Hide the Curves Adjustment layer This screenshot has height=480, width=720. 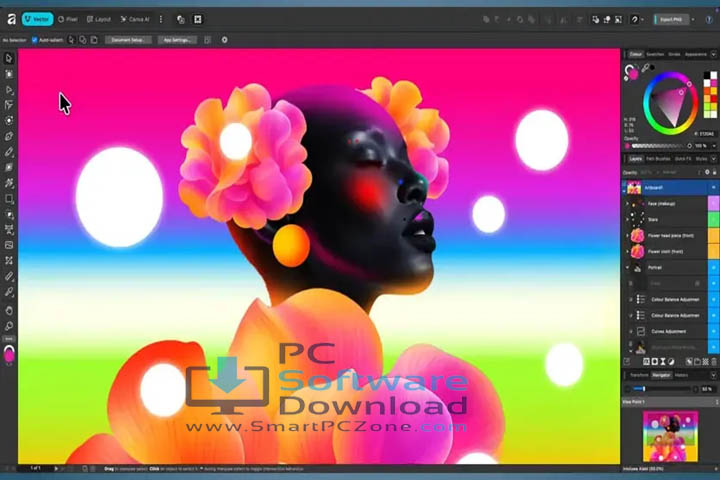click(714, 331)
